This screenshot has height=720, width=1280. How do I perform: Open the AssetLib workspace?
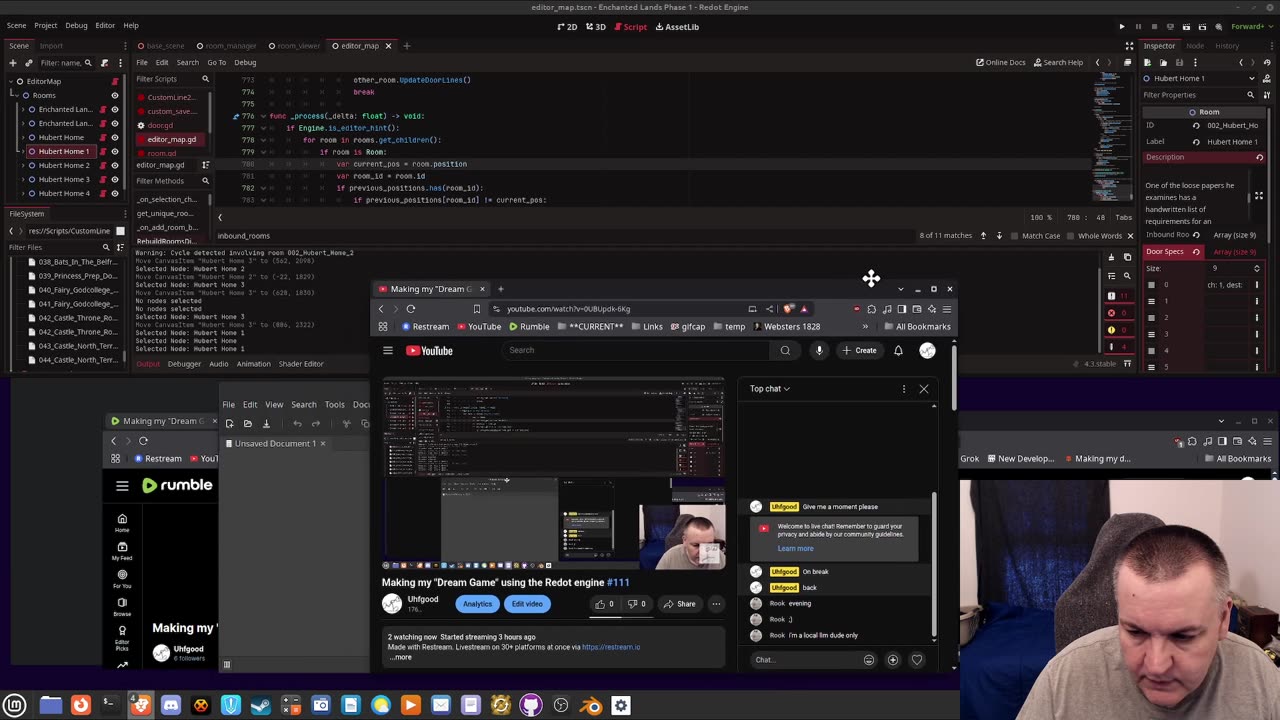click(677, 27)
